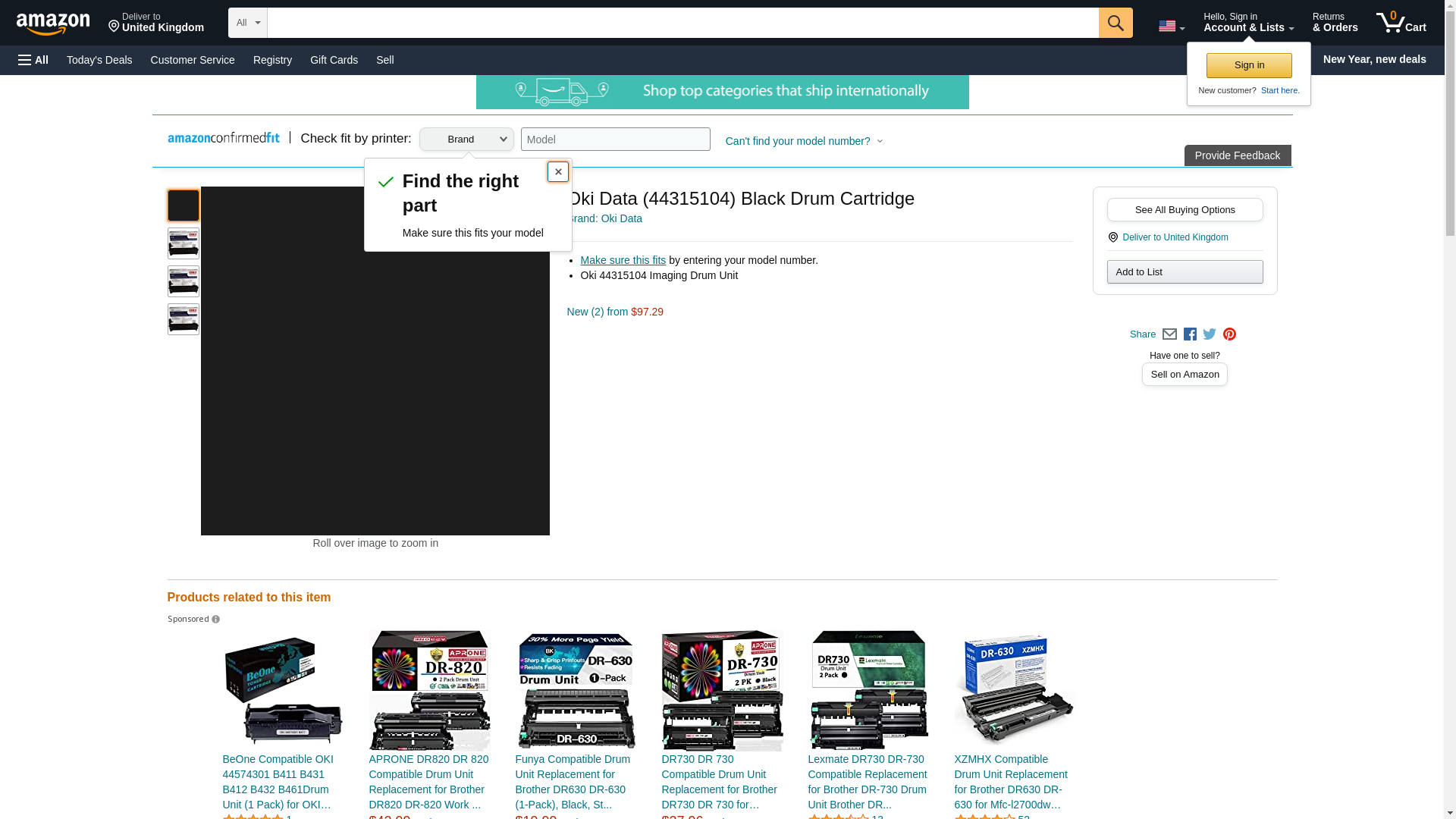1456x819 pixels.
Task: Share on Facebook icon
Action: click(1190, 334)
